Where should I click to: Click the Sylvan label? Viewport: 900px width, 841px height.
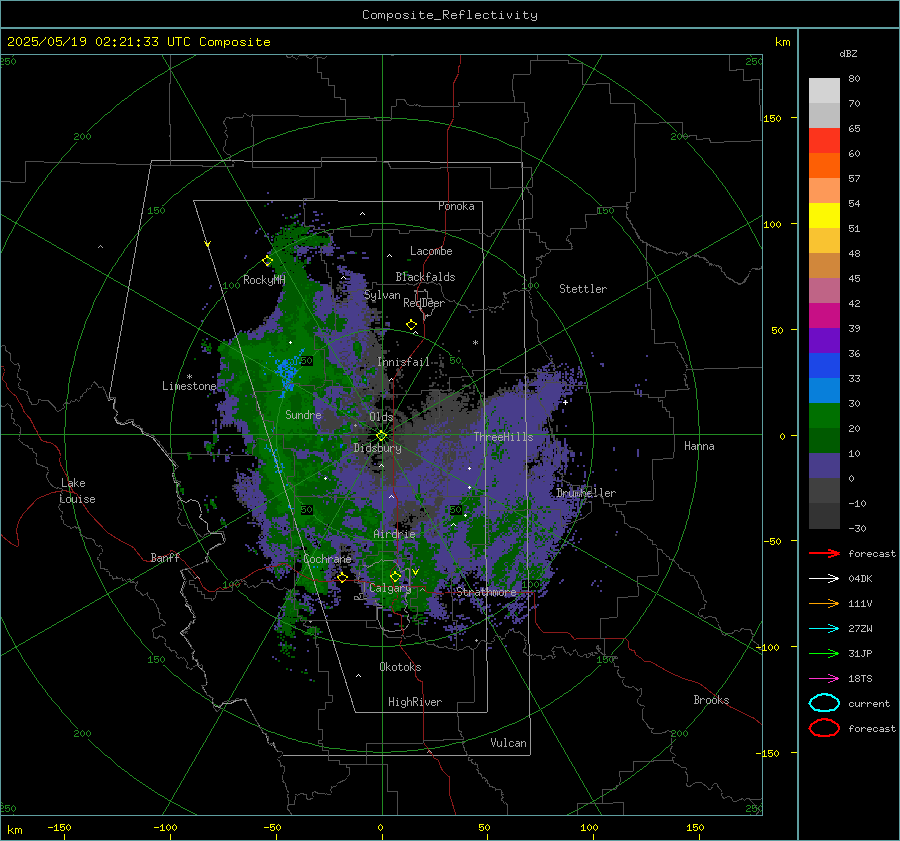(x=382, y=295)
